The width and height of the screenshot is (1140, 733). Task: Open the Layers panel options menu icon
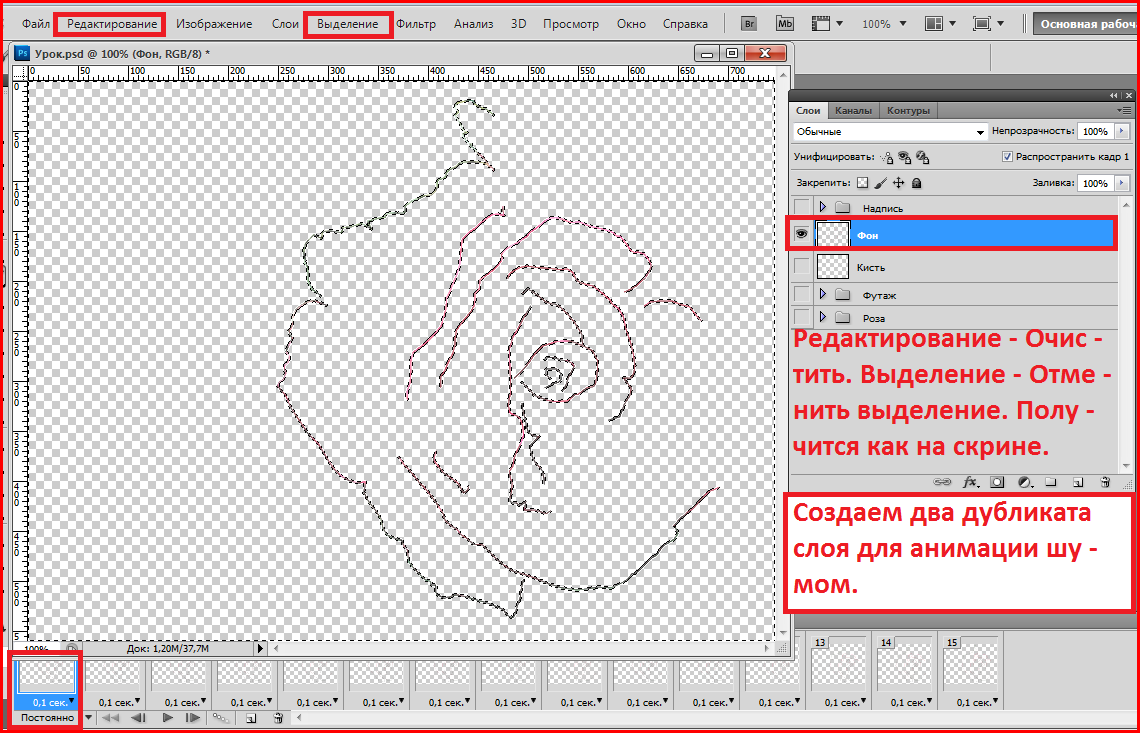coord(1123,111)
